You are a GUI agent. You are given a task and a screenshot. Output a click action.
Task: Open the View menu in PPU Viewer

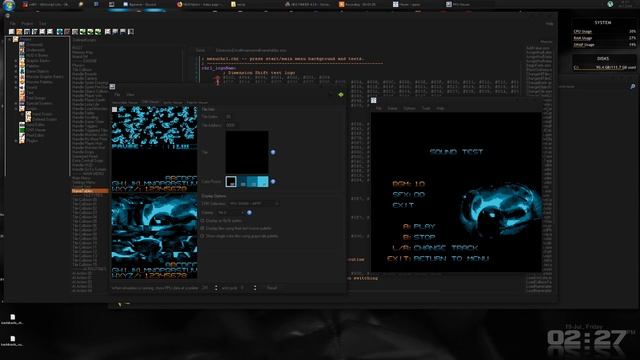point(130,95)
